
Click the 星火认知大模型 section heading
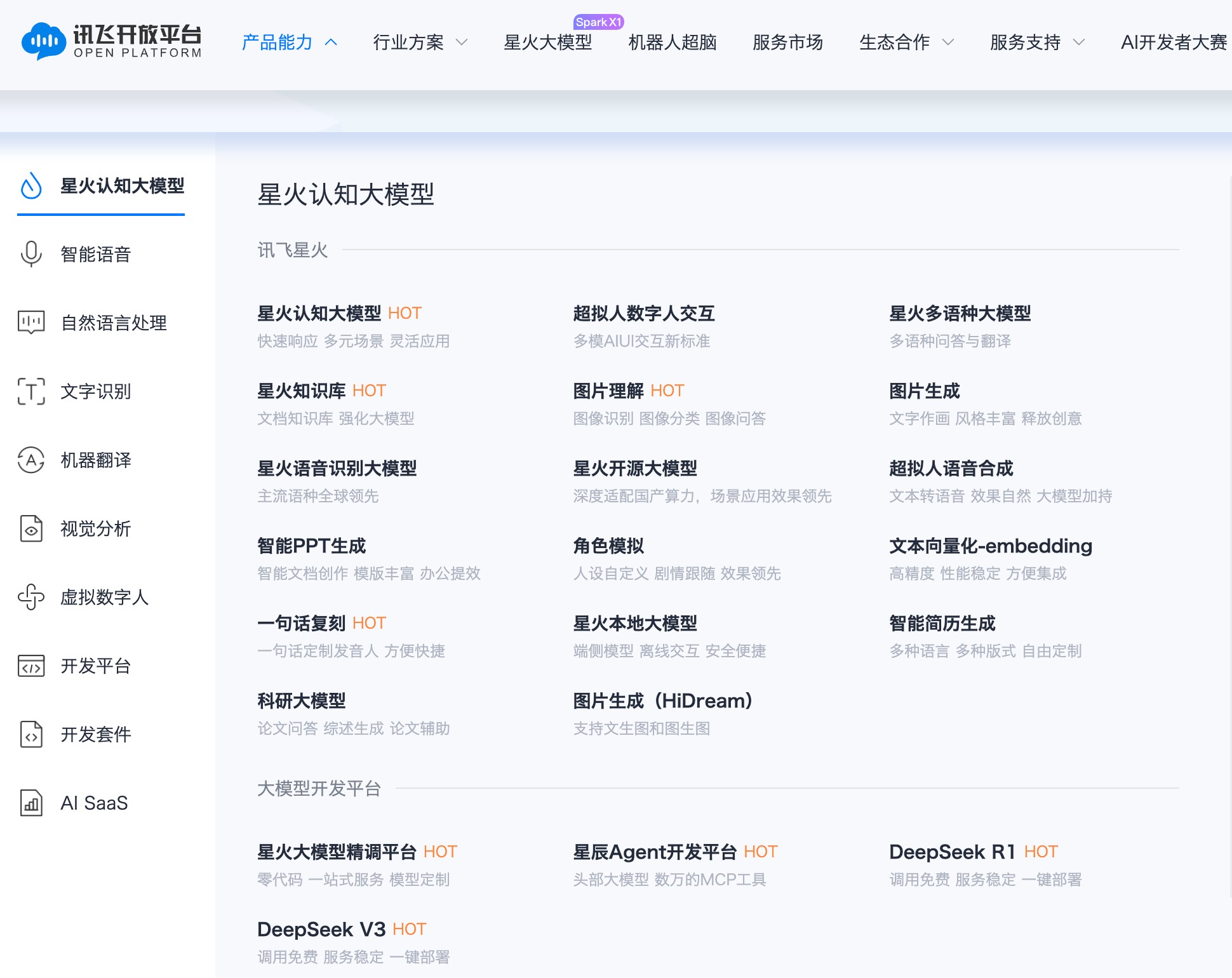346,194
